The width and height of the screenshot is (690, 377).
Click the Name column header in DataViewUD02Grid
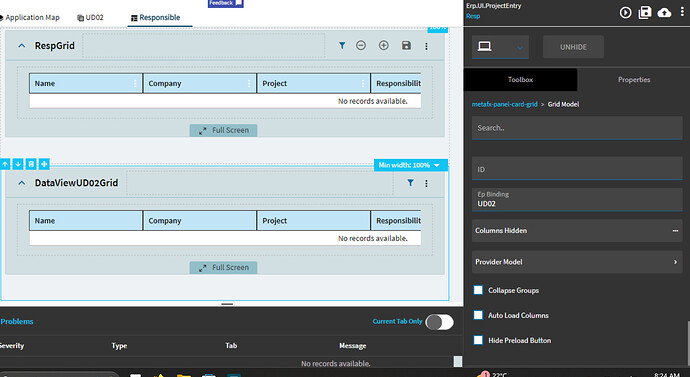tap(86, 220)
